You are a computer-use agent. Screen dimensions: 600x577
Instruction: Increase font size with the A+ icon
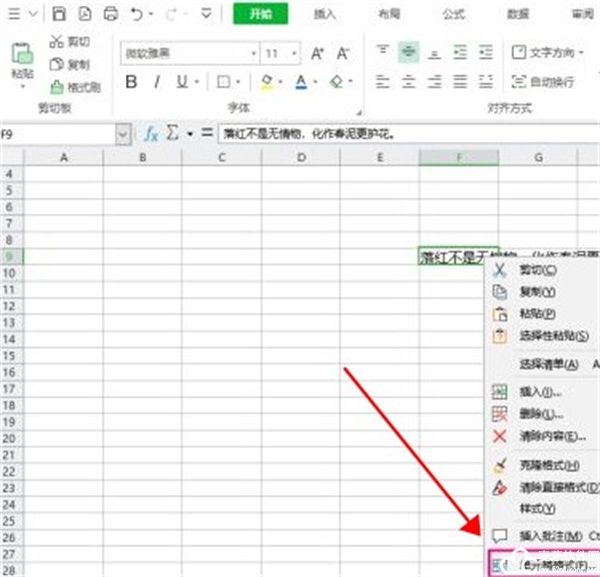[x=317, y=53]
